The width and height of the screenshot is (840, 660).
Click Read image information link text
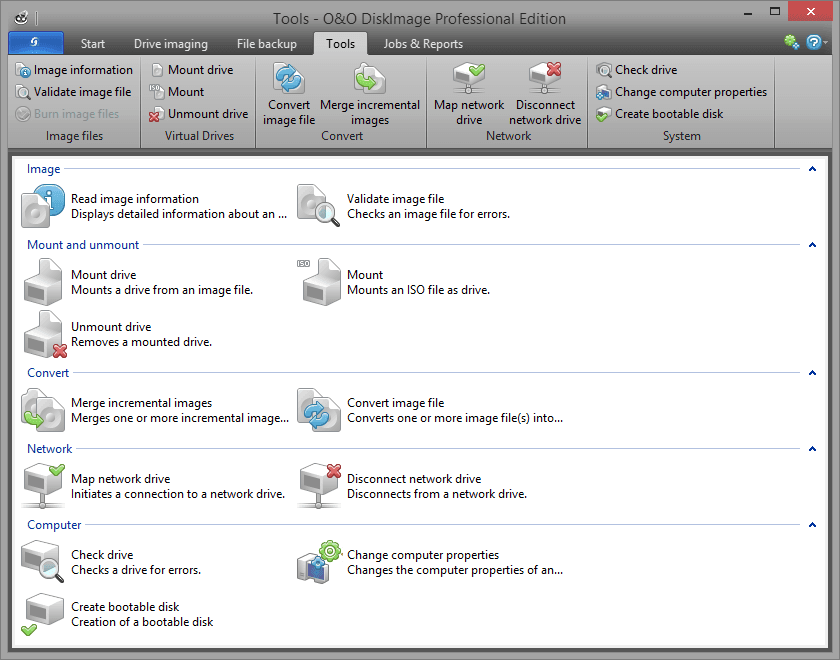(x=135, y=199)
